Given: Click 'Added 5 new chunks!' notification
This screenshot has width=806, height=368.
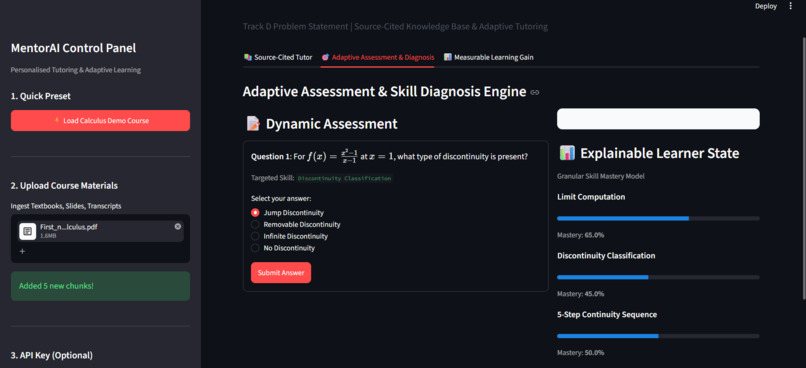Looking at the screenshot, I should (100, 286).
